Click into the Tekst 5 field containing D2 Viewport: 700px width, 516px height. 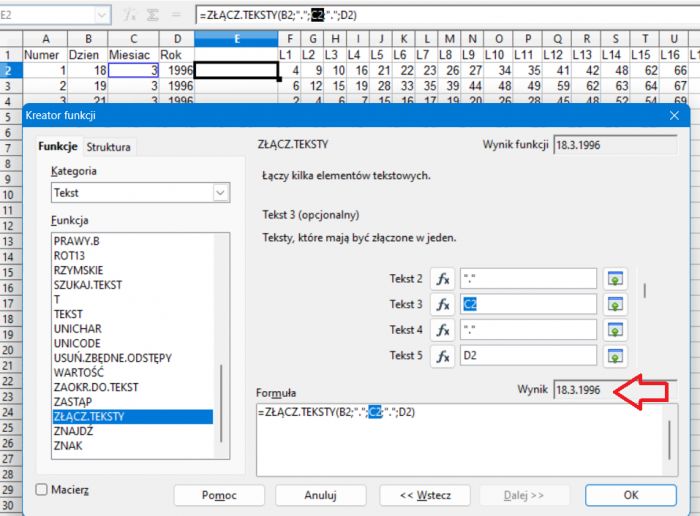tap(528, 356)
